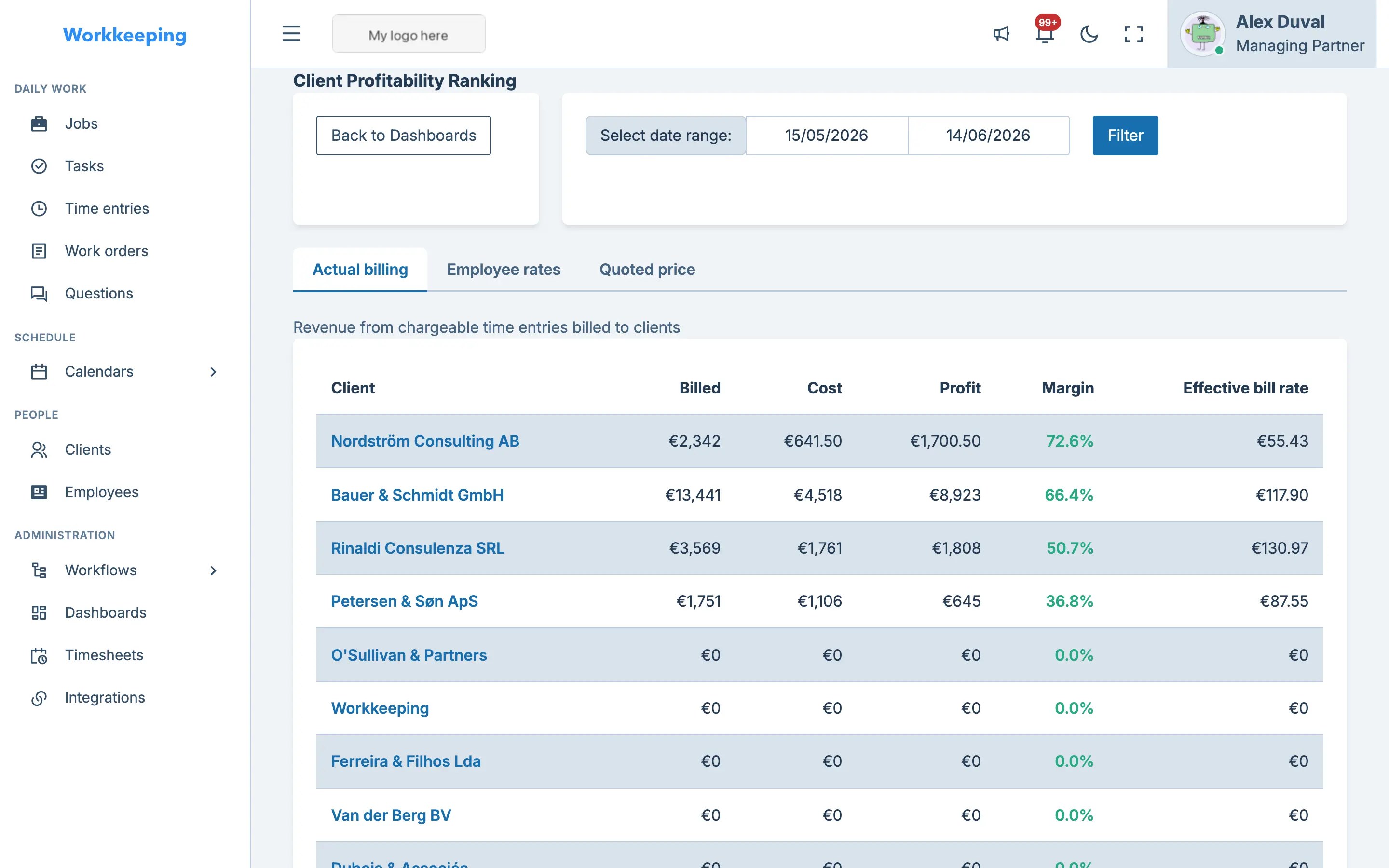1389x868 pixels.
Task: Expand the Workflows submenu chevron
Action: pyautogui.click(x=213, y=570)
